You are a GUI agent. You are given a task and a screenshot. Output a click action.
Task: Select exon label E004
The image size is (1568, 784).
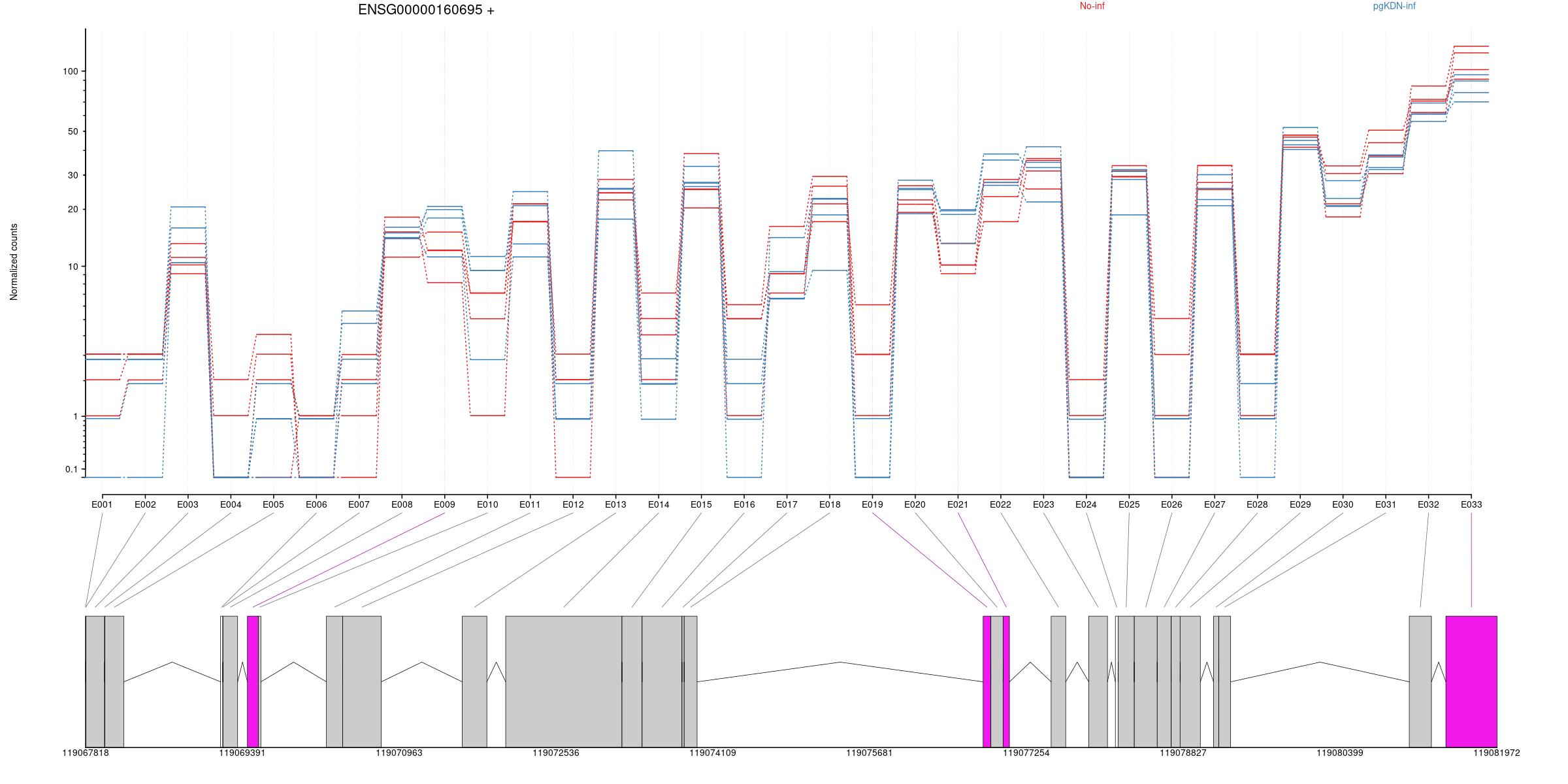[x=231, y=504]
